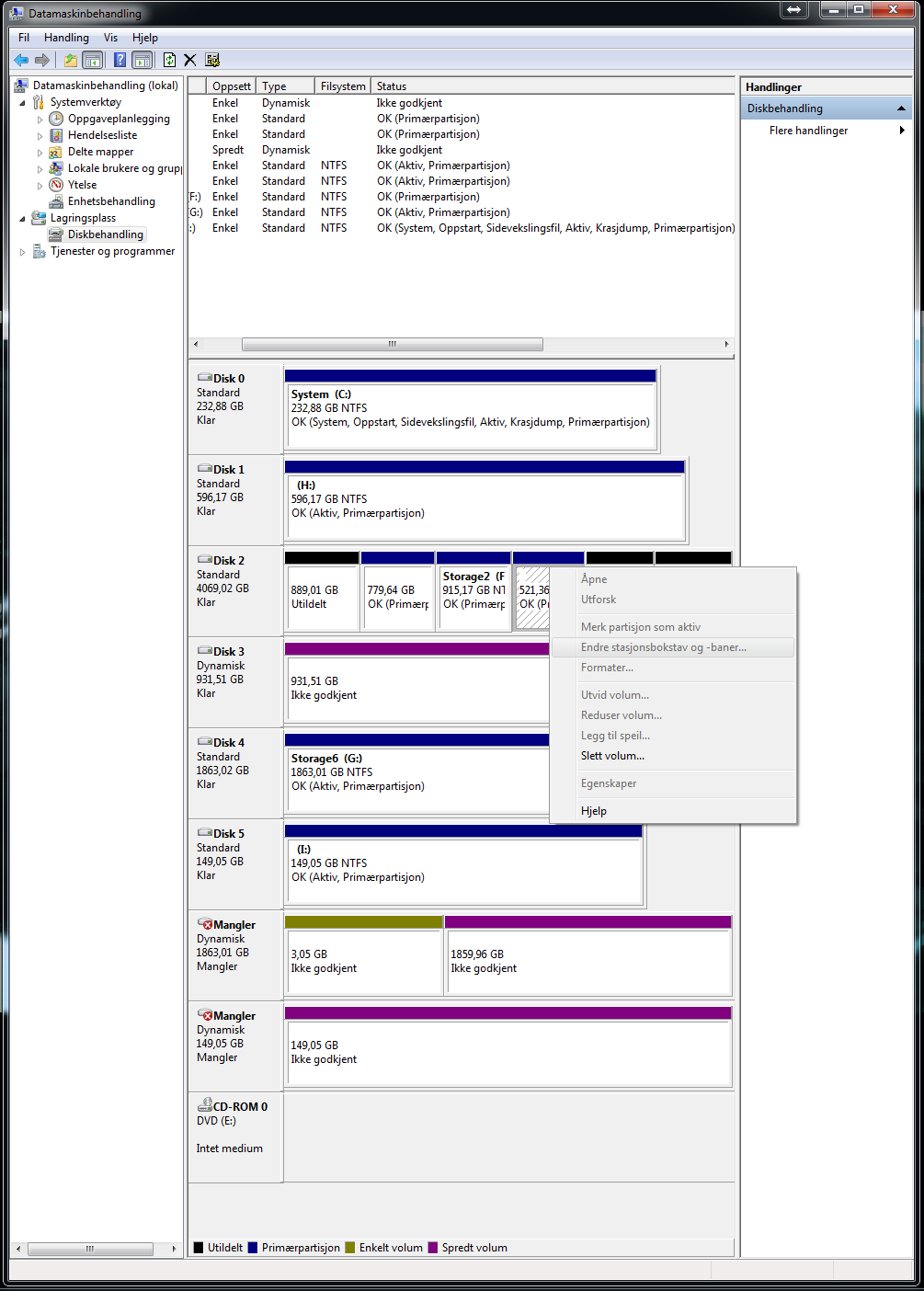This screenshot has width=924, height=1291.
Task: Select the (I:) 149,05 GB NTFS partition
Action: tap(463, 865)
